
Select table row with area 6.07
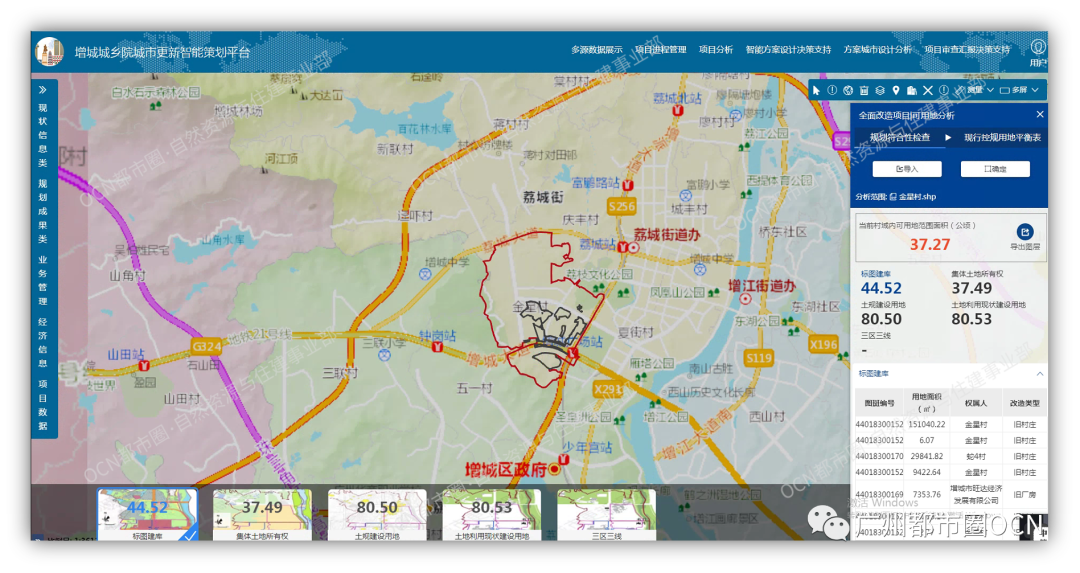pyautogui.click(x=951, y=440)
